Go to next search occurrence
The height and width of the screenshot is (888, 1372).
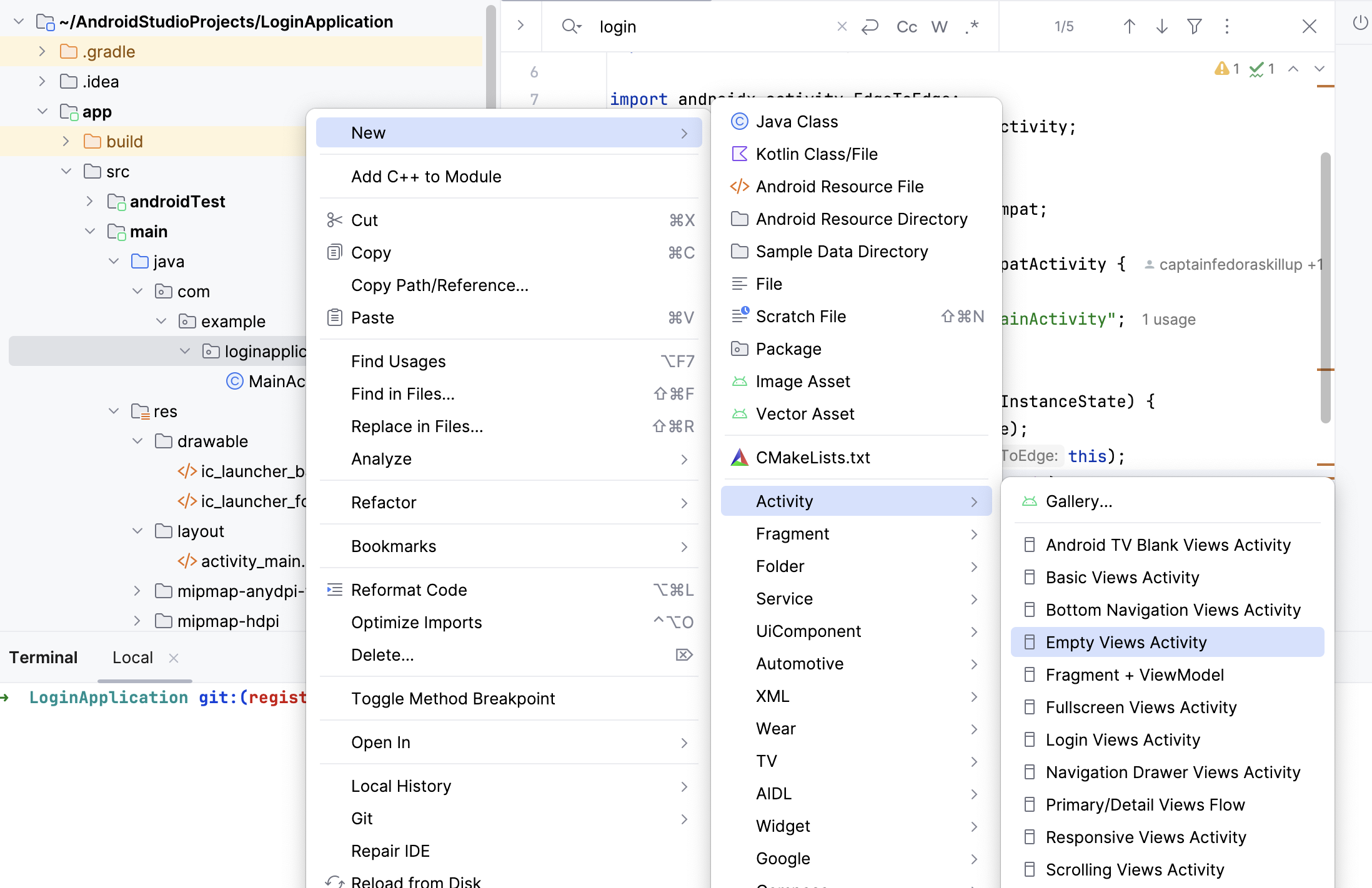pyautogui.click(x=1161, y=26)
